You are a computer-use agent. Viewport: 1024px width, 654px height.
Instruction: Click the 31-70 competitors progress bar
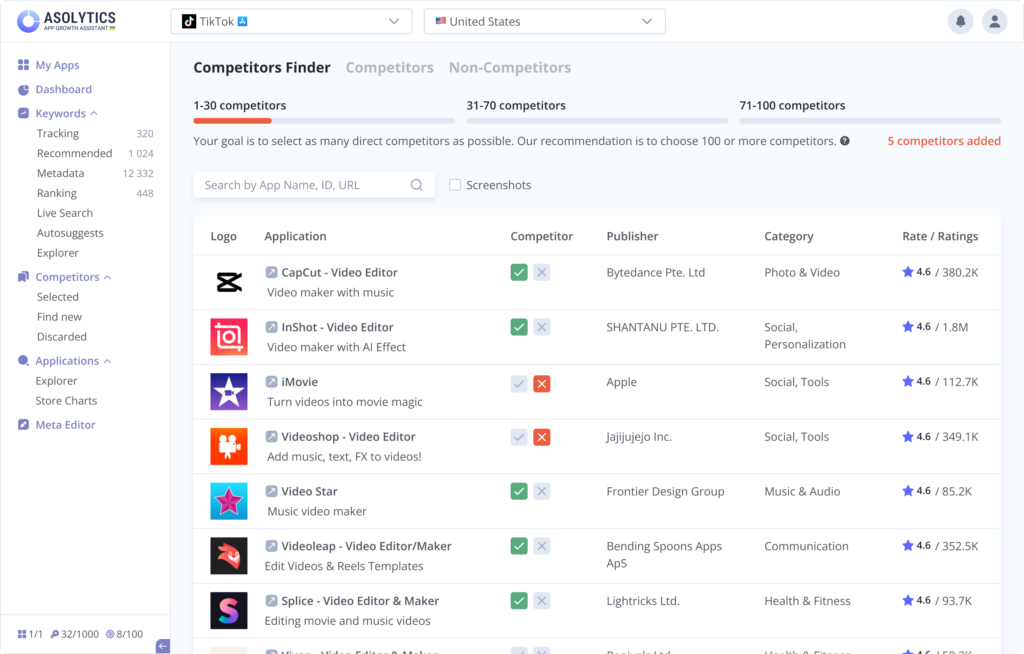[x=597, y=121]
